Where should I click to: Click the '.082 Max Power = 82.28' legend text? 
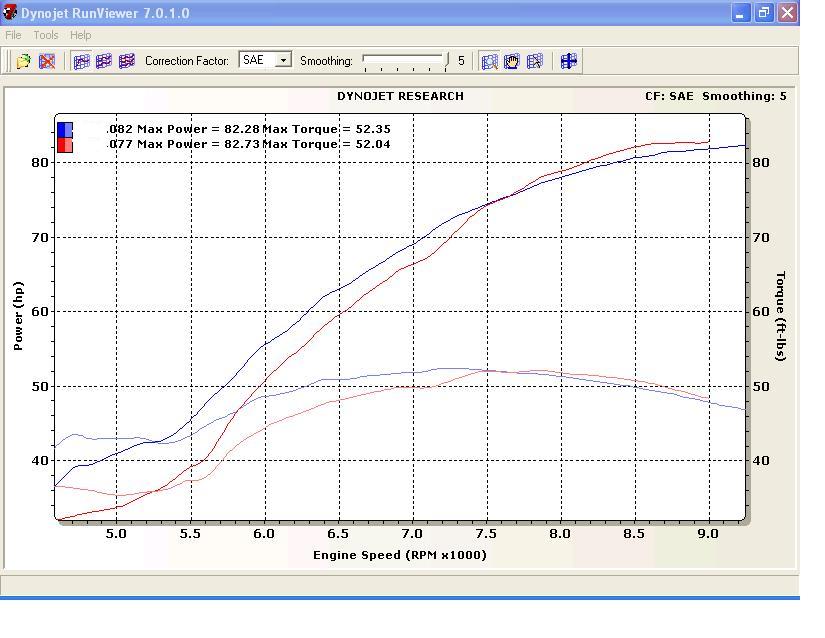[183, 129]
